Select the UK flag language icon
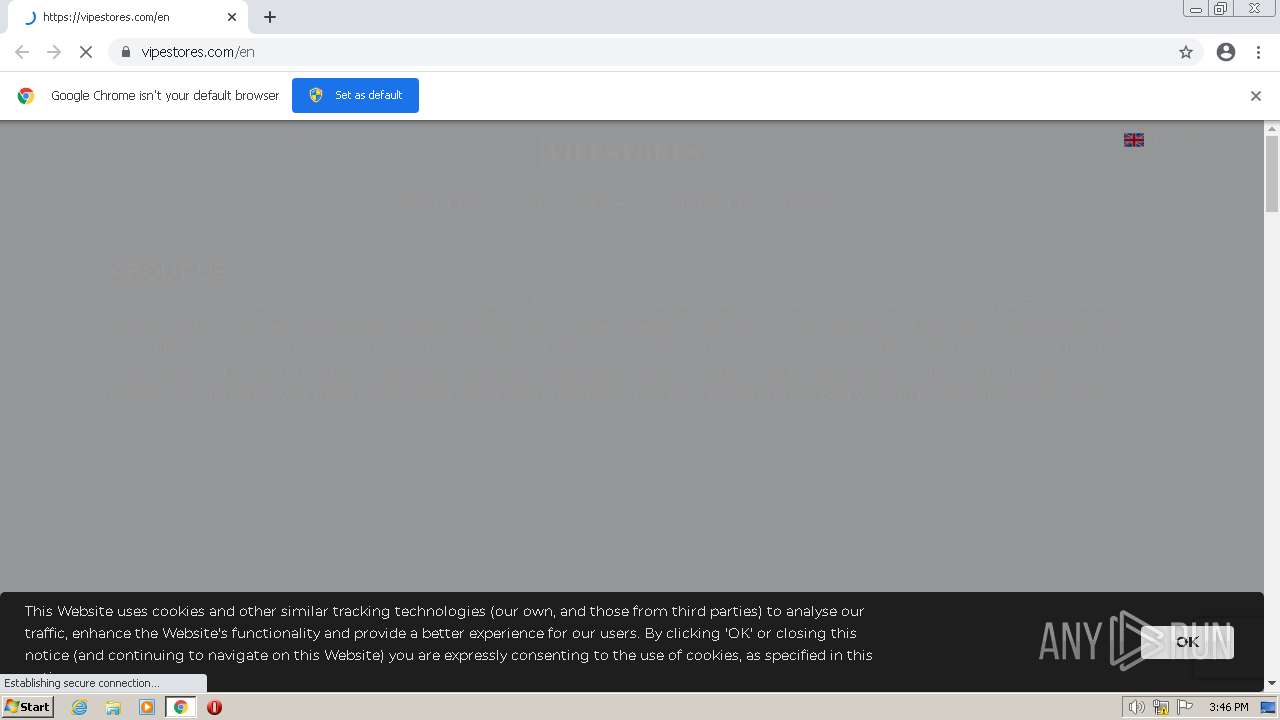 pos(1134,140)
